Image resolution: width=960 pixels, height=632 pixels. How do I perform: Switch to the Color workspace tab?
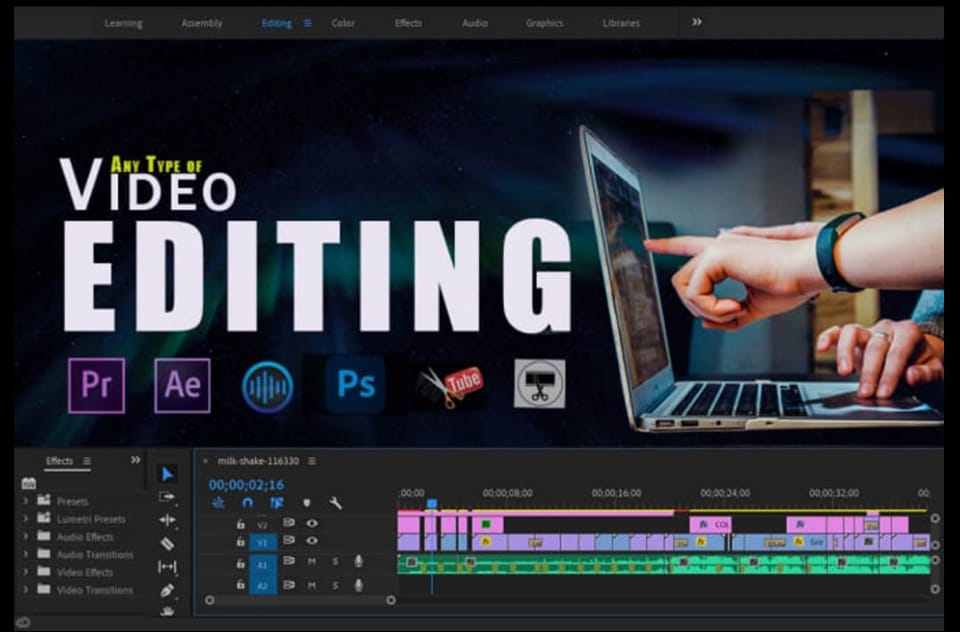[x=343, y=23]
